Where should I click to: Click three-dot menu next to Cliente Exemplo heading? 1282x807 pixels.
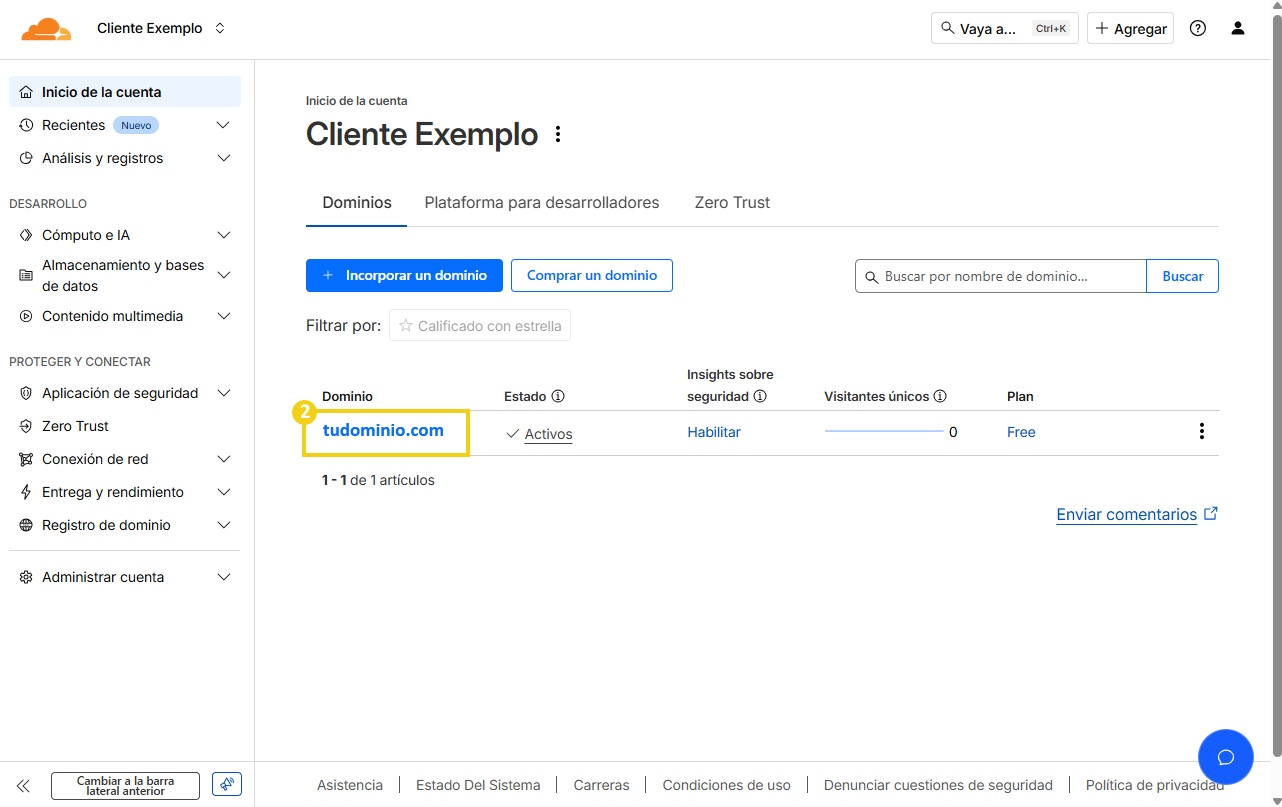coord(558,133)
